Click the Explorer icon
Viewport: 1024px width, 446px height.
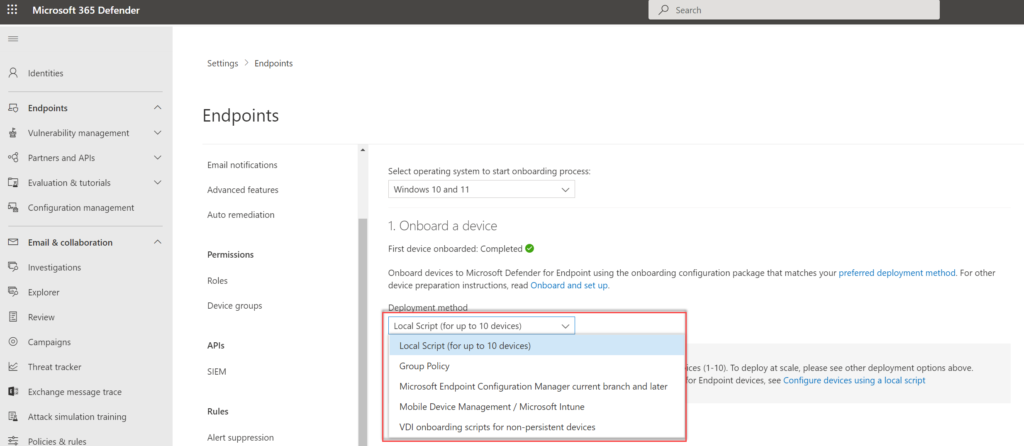12,293
